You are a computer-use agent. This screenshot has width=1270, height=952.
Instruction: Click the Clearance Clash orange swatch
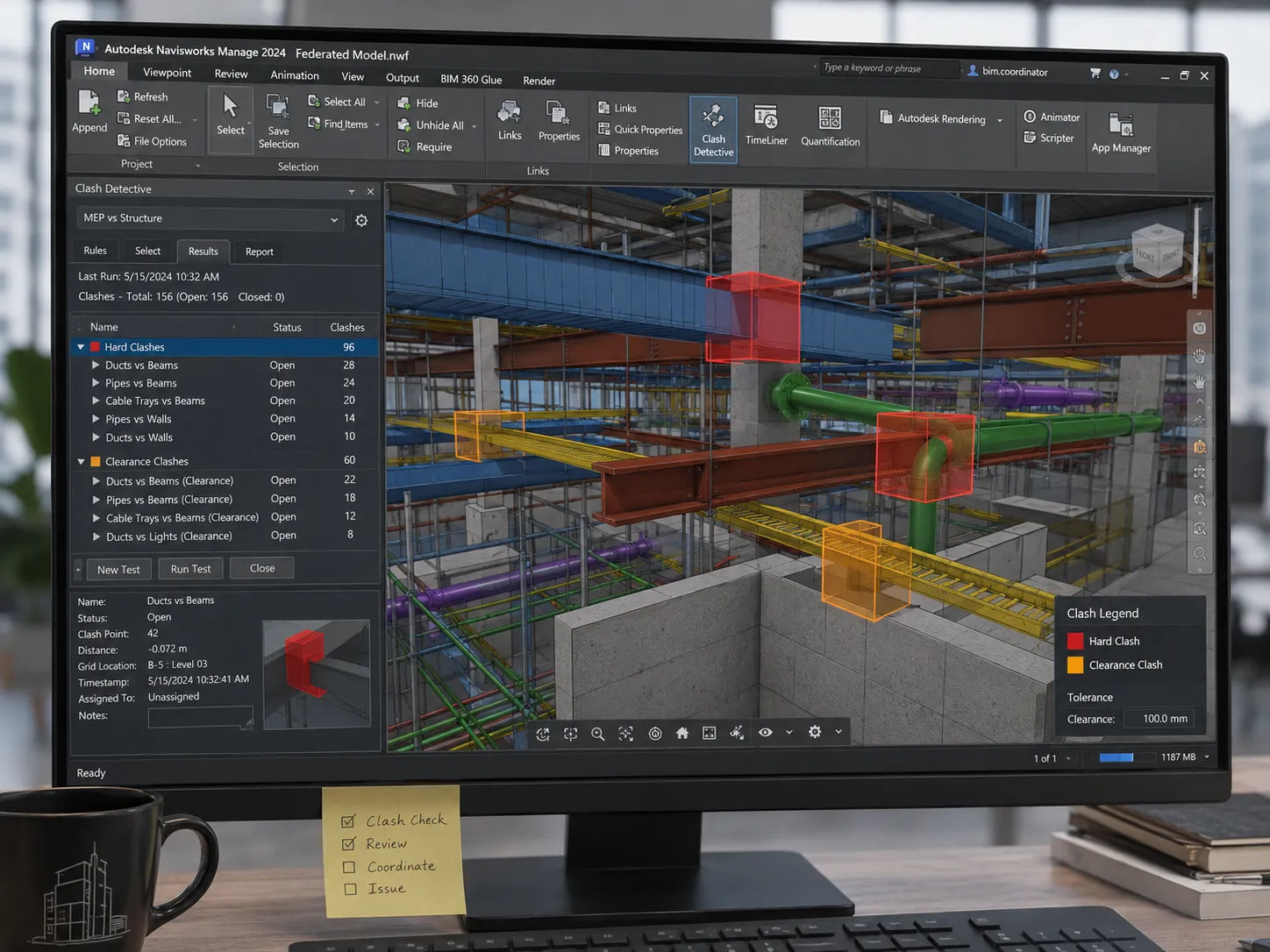tap(1075, 665)
